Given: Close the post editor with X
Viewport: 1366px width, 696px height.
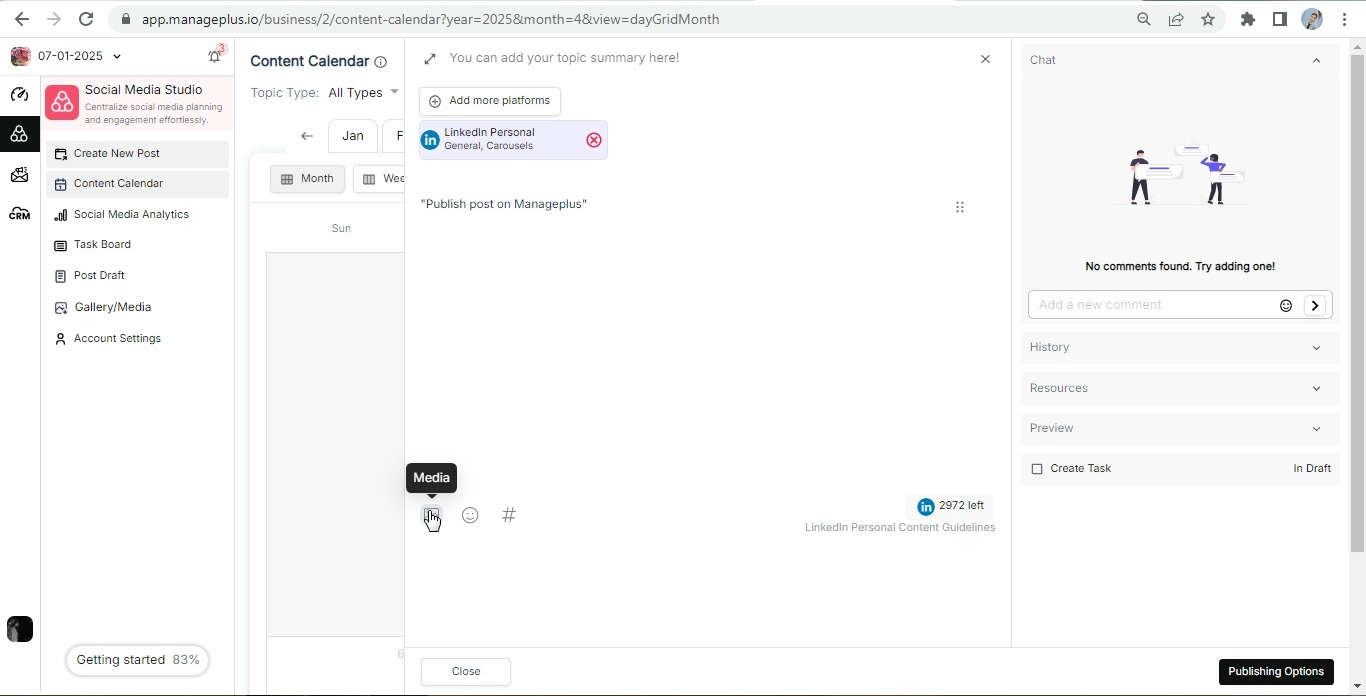Looking at the screenshot, I should (x=985, y=59).
